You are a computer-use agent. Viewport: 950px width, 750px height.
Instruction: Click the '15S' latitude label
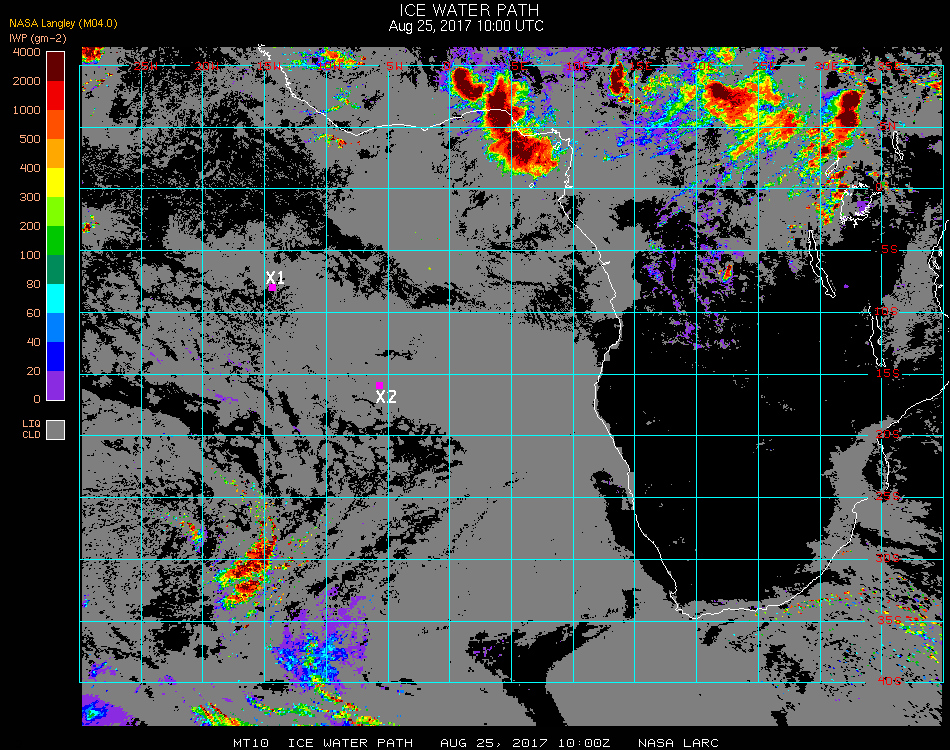[x=888, y=373]
